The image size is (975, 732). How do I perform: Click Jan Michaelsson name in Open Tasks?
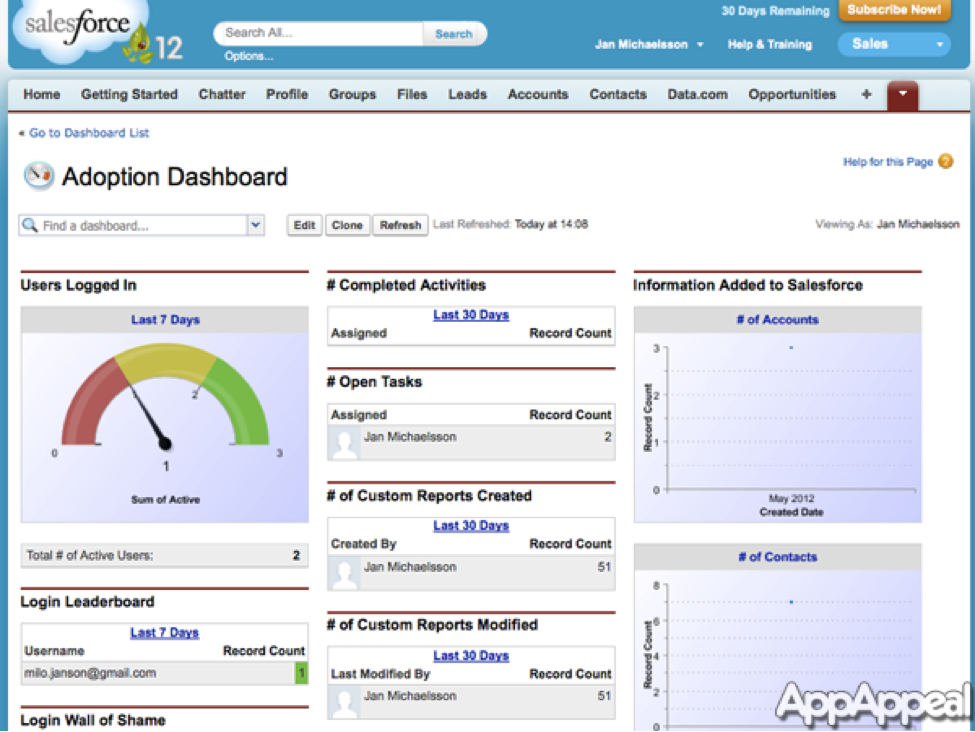410,437
